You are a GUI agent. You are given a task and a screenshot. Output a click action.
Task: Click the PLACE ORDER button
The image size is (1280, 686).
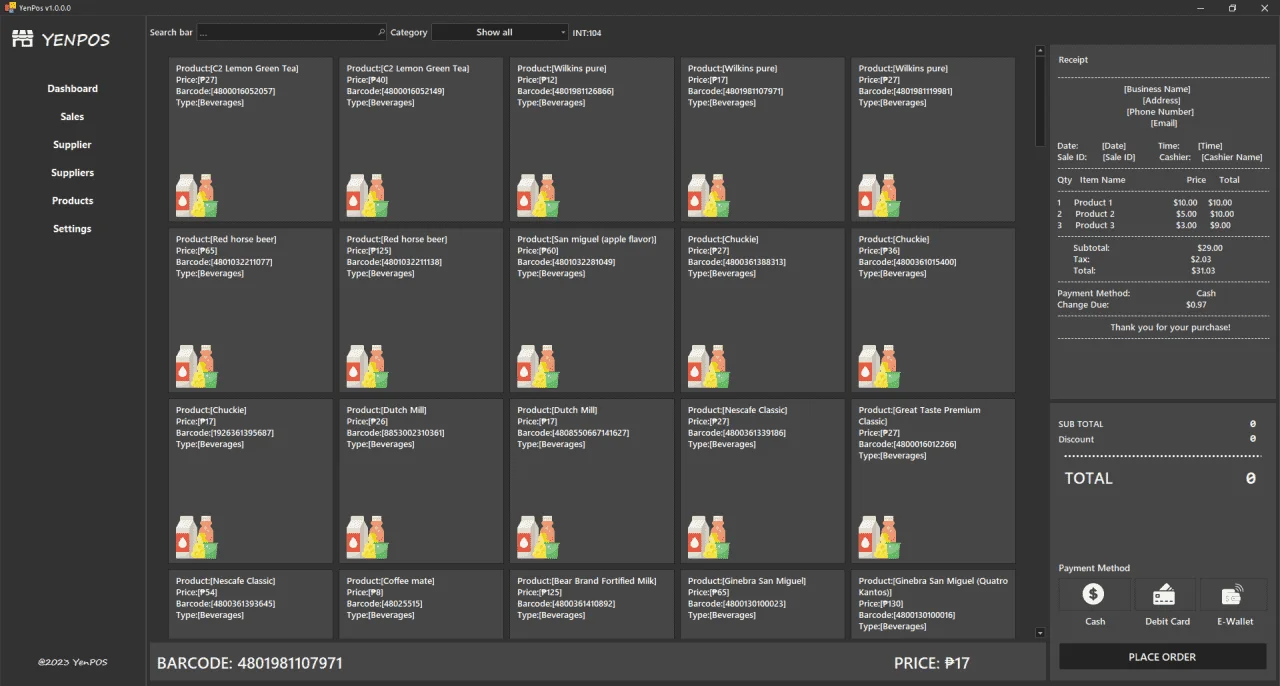pos(1162,657)
